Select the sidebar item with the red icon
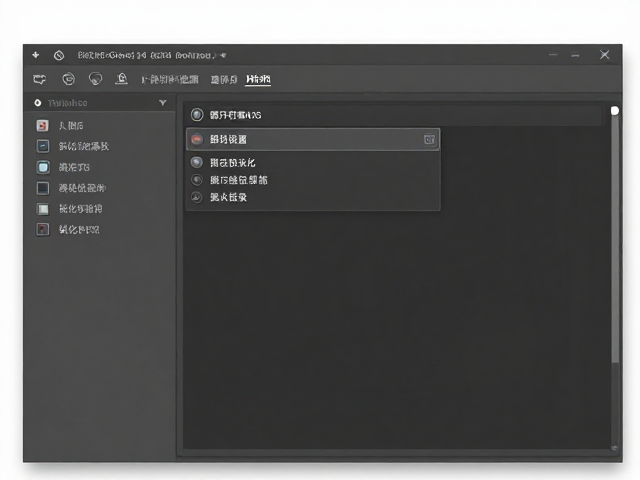The width and height of the screenshot is (640, 480). pos(100,125)
